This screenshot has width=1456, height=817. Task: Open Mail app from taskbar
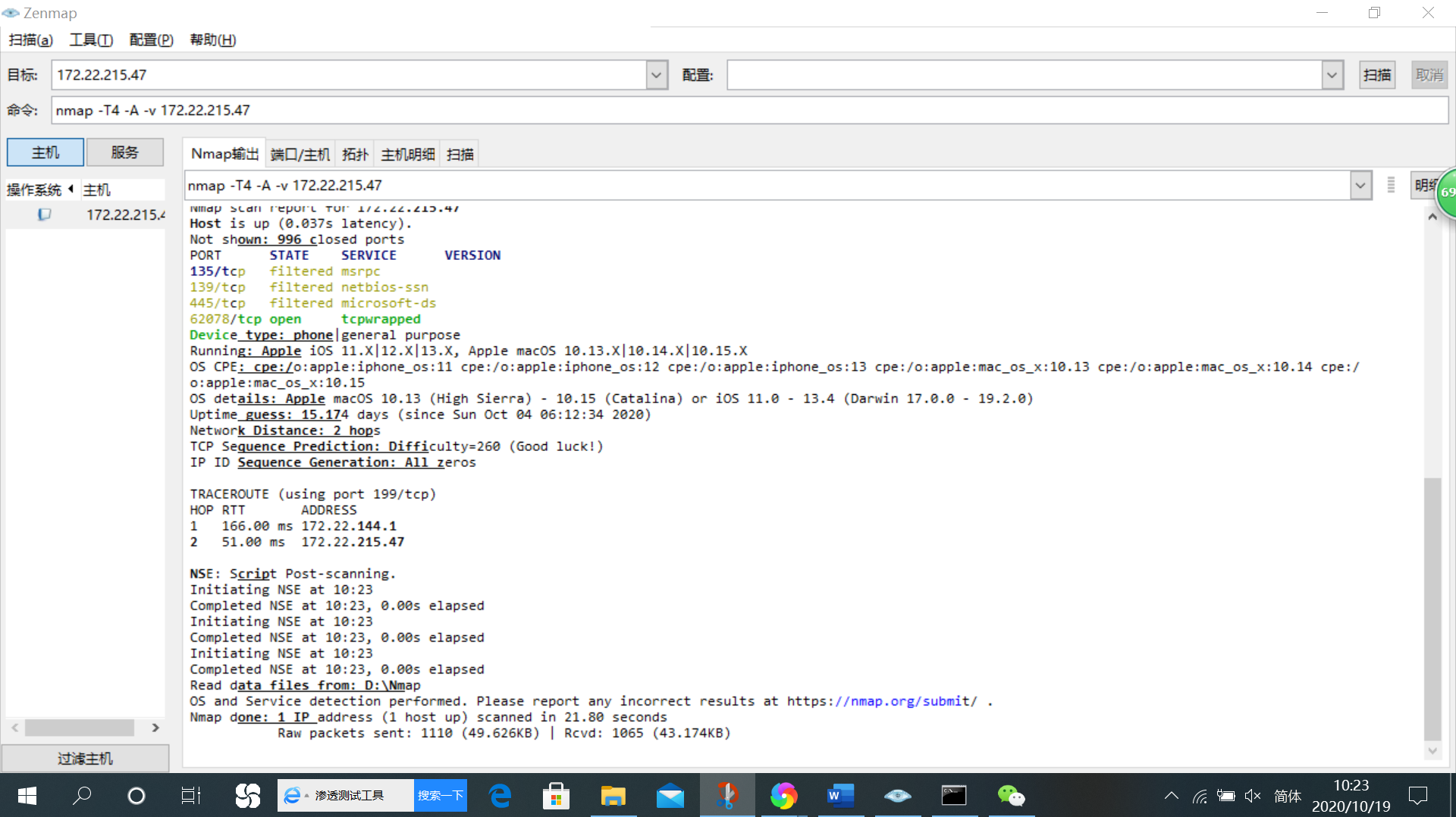pyautogui.click(x=670, y=796)
